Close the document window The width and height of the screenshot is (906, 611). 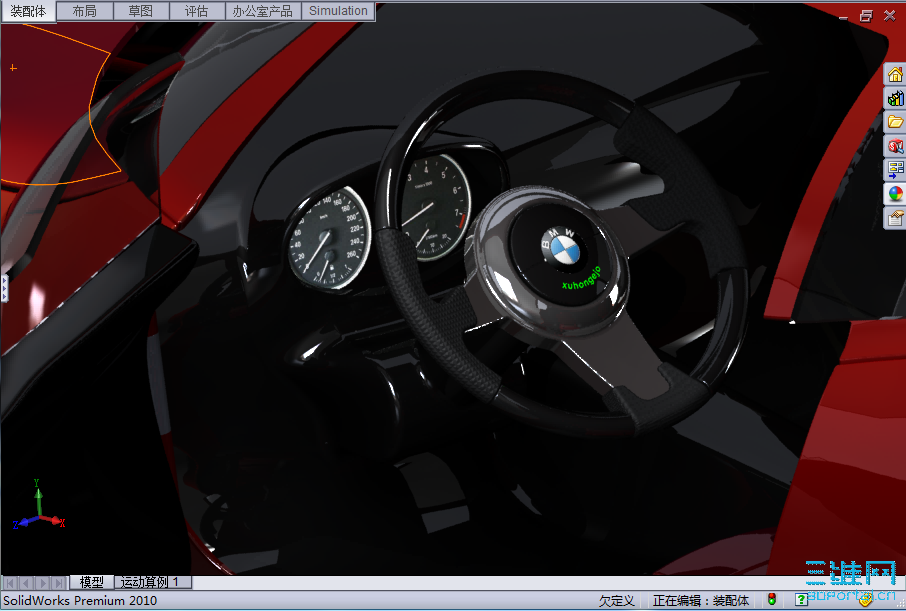tap(890, 16)
